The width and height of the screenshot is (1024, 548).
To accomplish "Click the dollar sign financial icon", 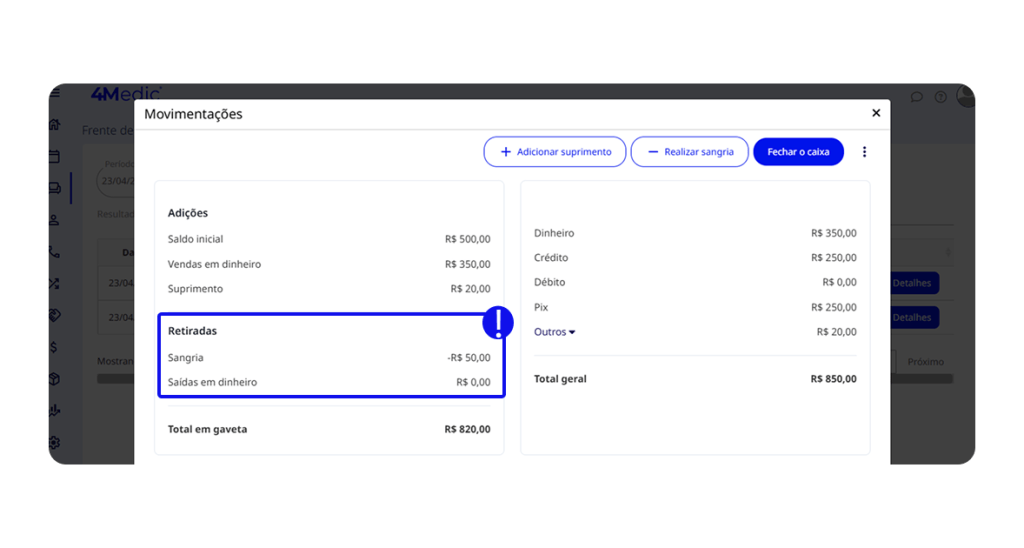I will (55, 347).
